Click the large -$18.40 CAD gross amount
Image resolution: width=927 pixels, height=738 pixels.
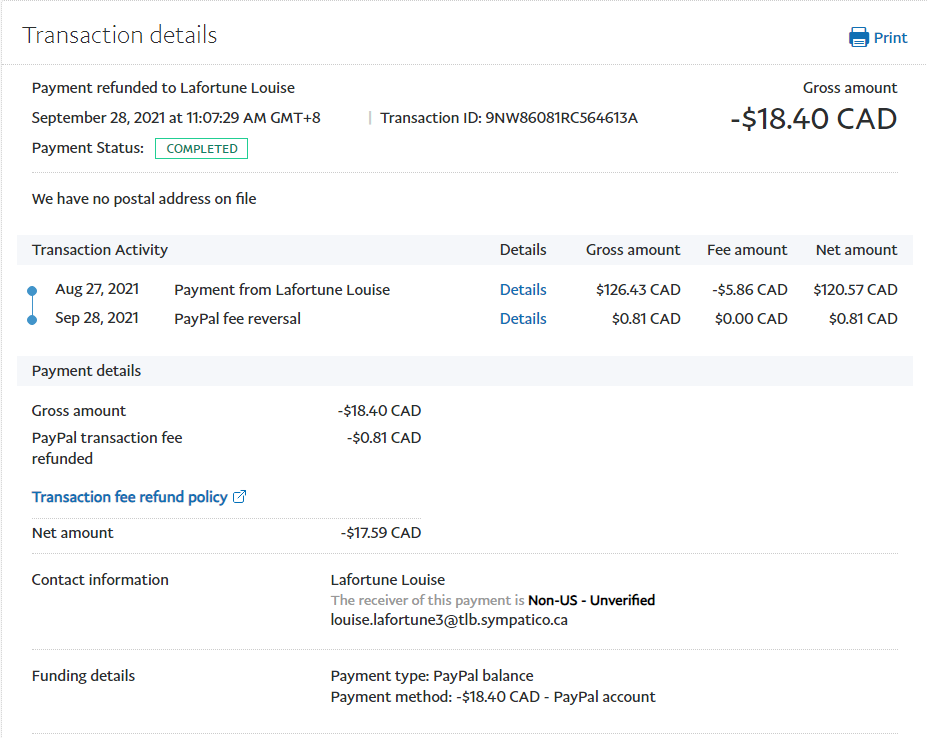tap(813, 119)
